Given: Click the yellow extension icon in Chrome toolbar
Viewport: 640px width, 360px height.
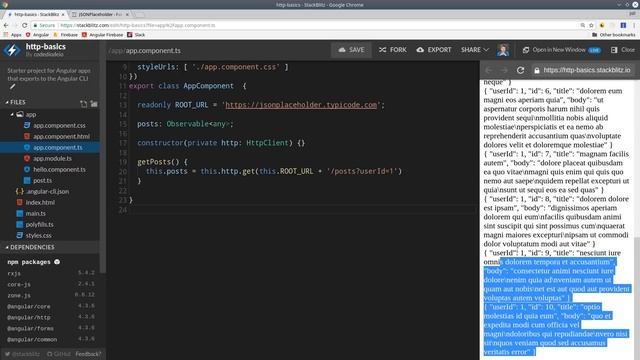Looking at the screenshot, I should click(x=602, y=25).
